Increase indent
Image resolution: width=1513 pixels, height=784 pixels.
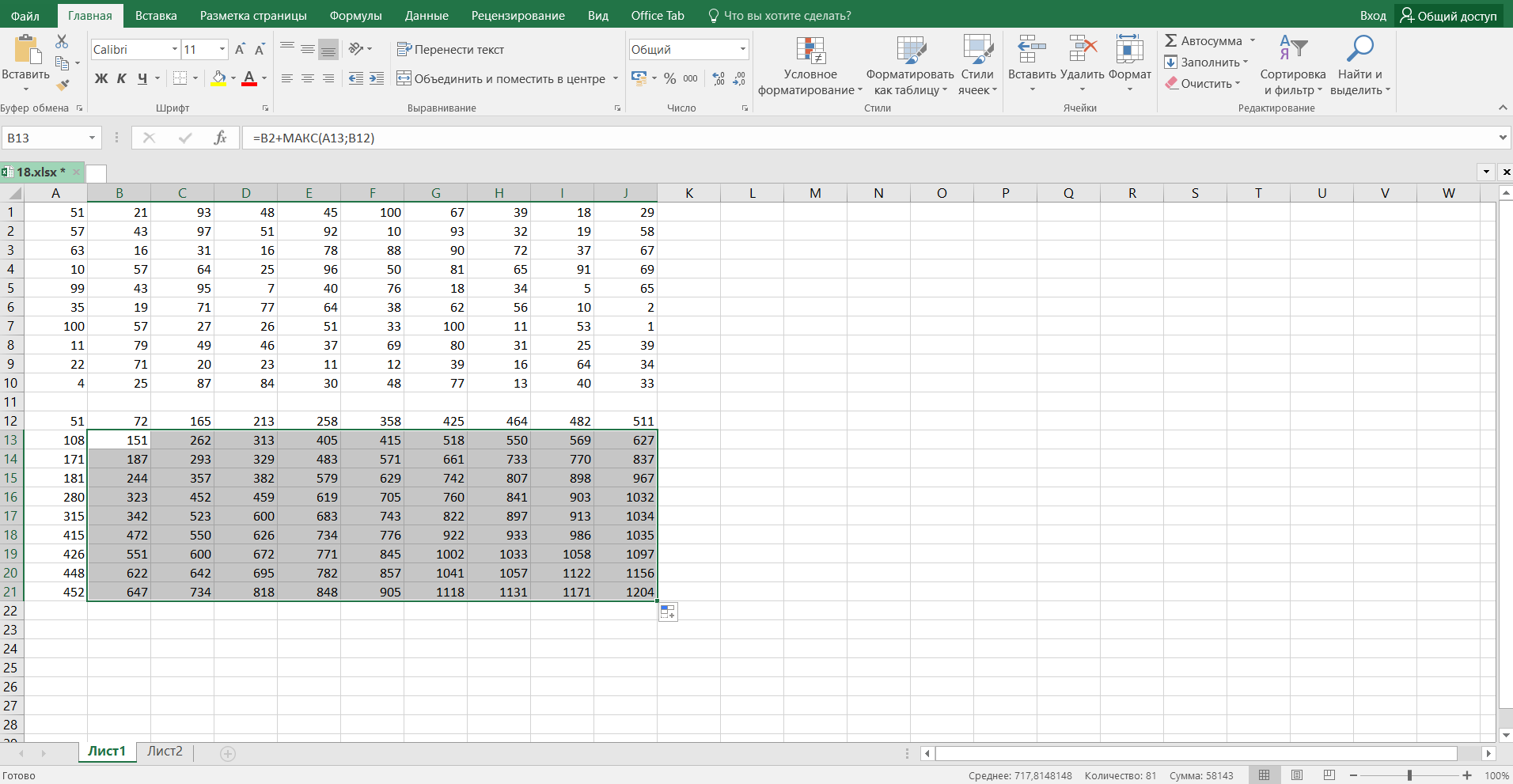[x=377, y=78]
